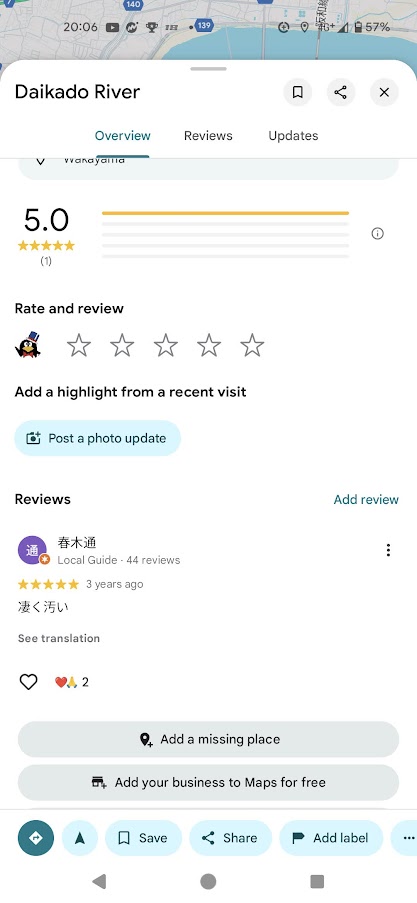Tap Add a missing place button
The image size is (417, 903).
(x=208, y=739)
